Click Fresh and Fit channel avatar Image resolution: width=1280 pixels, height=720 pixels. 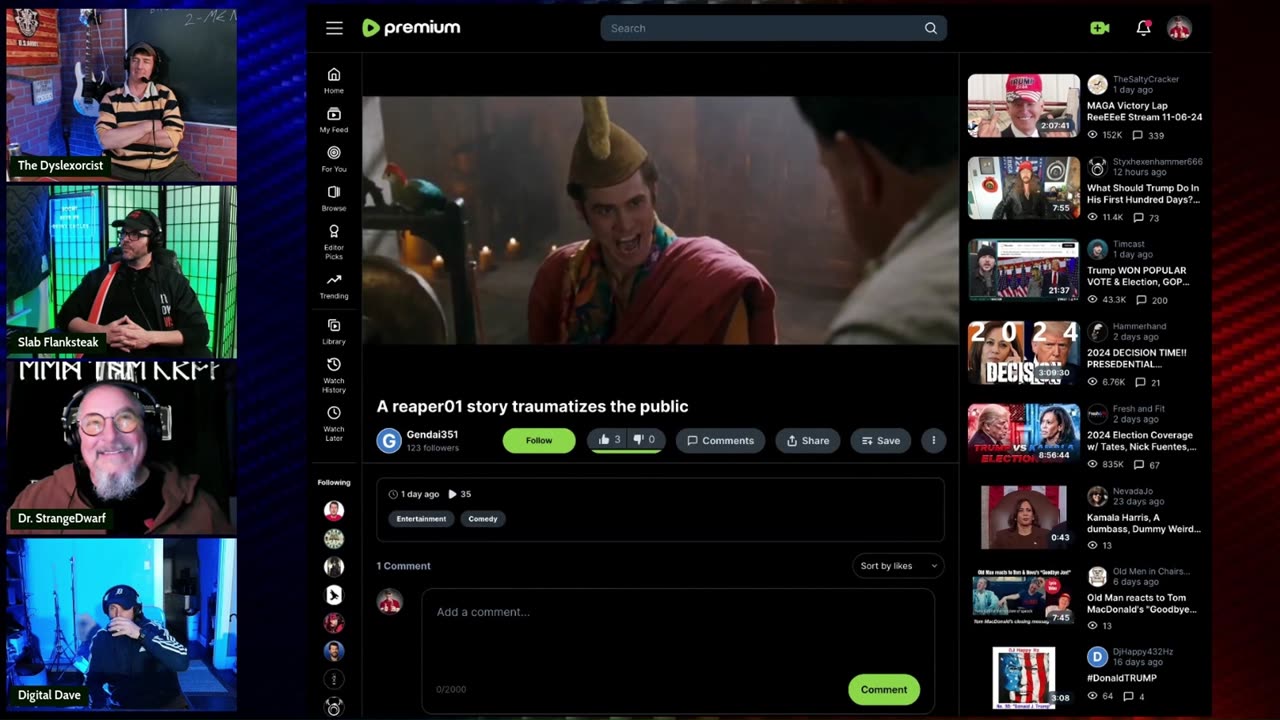pos(1097,414)
